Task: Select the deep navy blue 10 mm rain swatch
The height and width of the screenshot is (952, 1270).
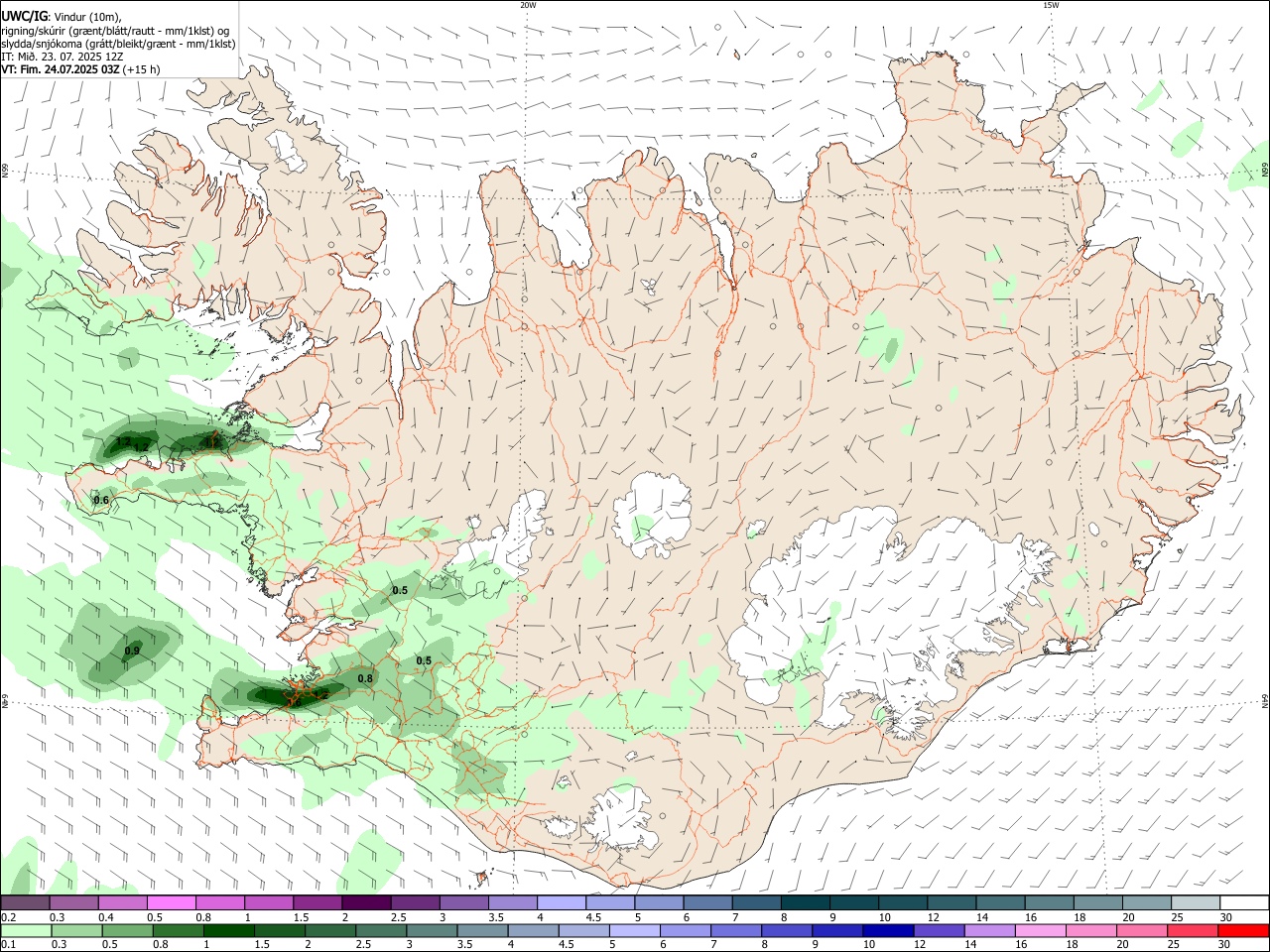Action: pos(888,930)
